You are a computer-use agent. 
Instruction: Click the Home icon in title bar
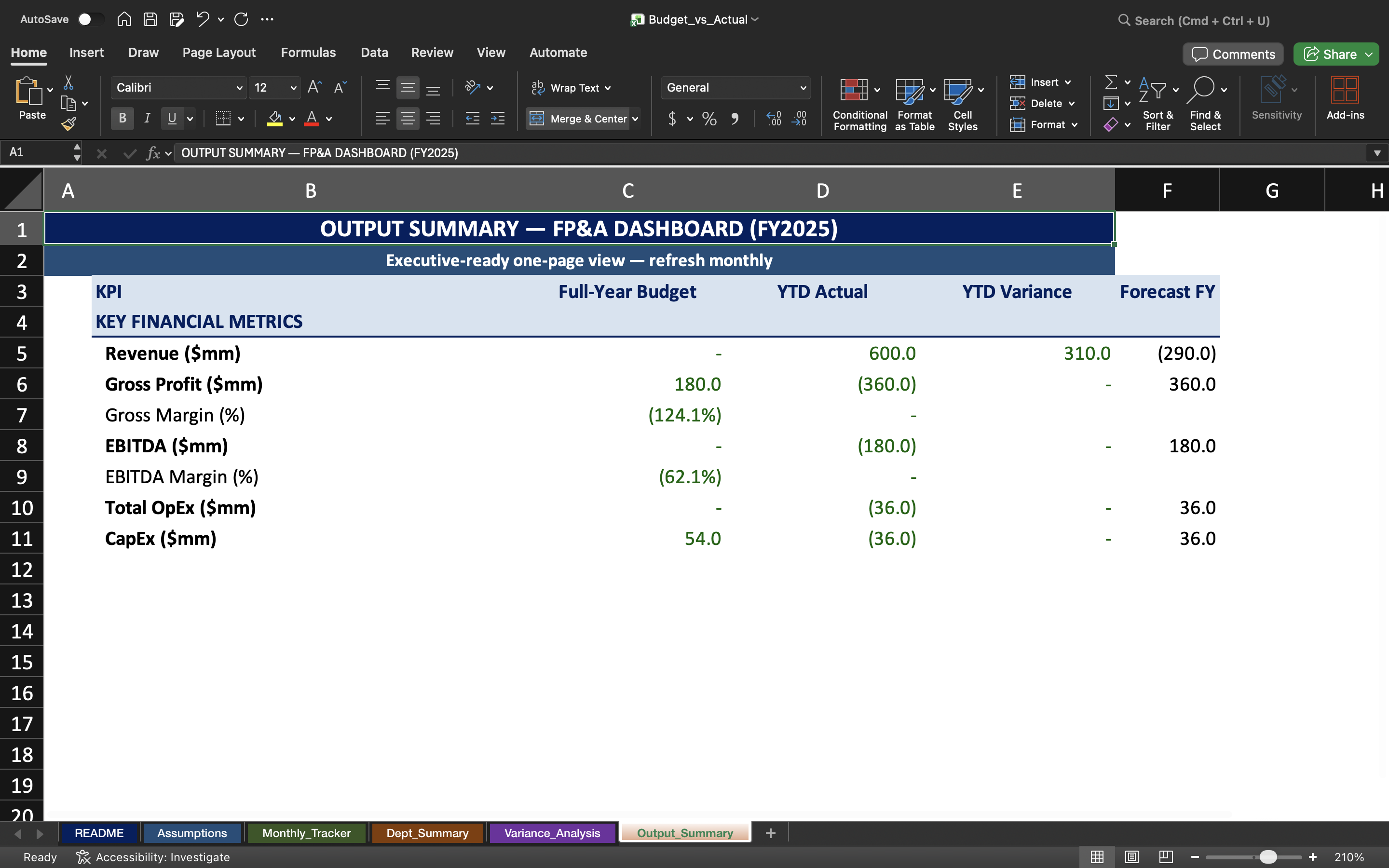pos(124,19)
